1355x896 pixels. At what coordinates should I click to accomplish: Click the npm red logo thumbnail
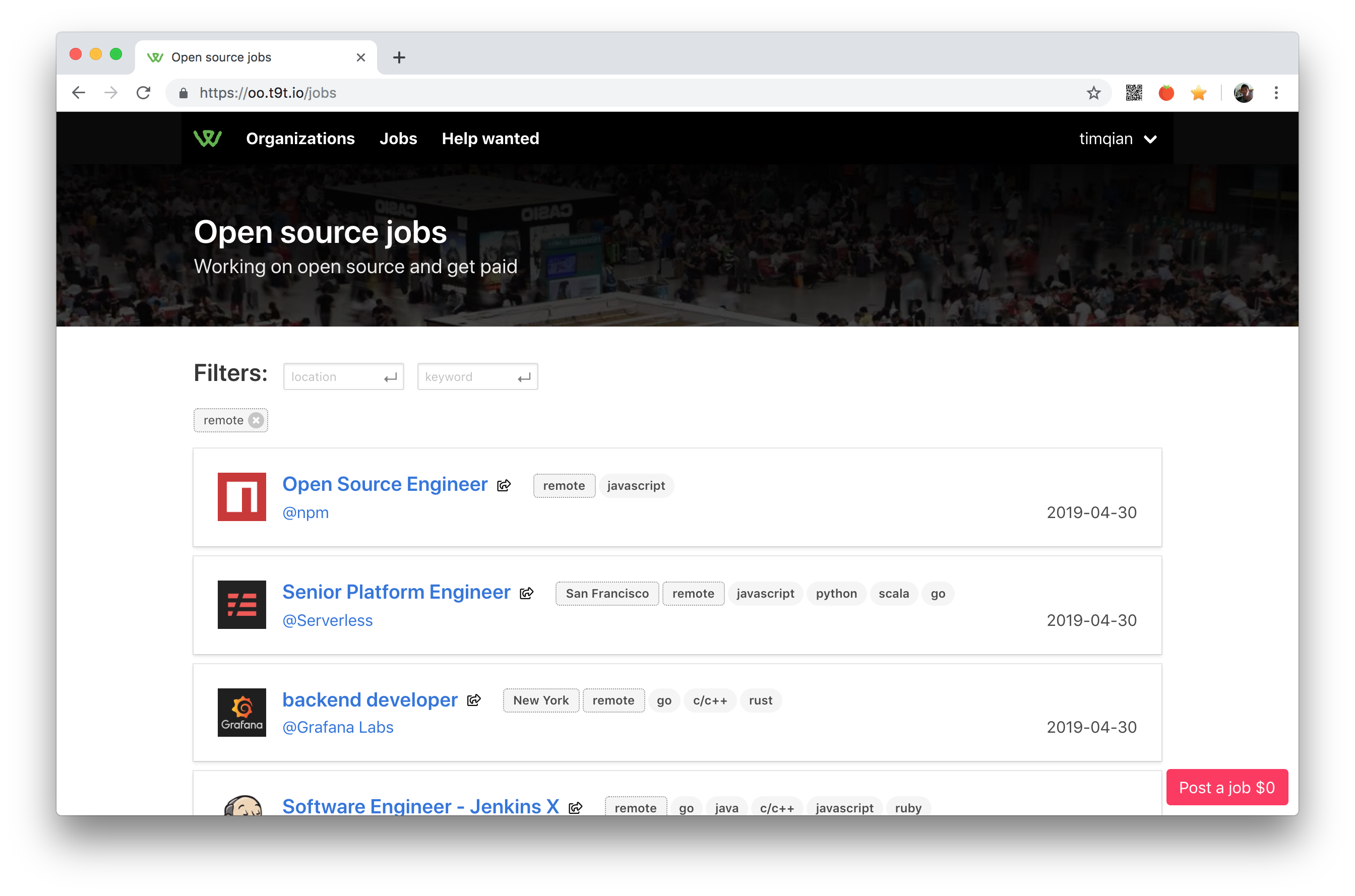point(242,496)
